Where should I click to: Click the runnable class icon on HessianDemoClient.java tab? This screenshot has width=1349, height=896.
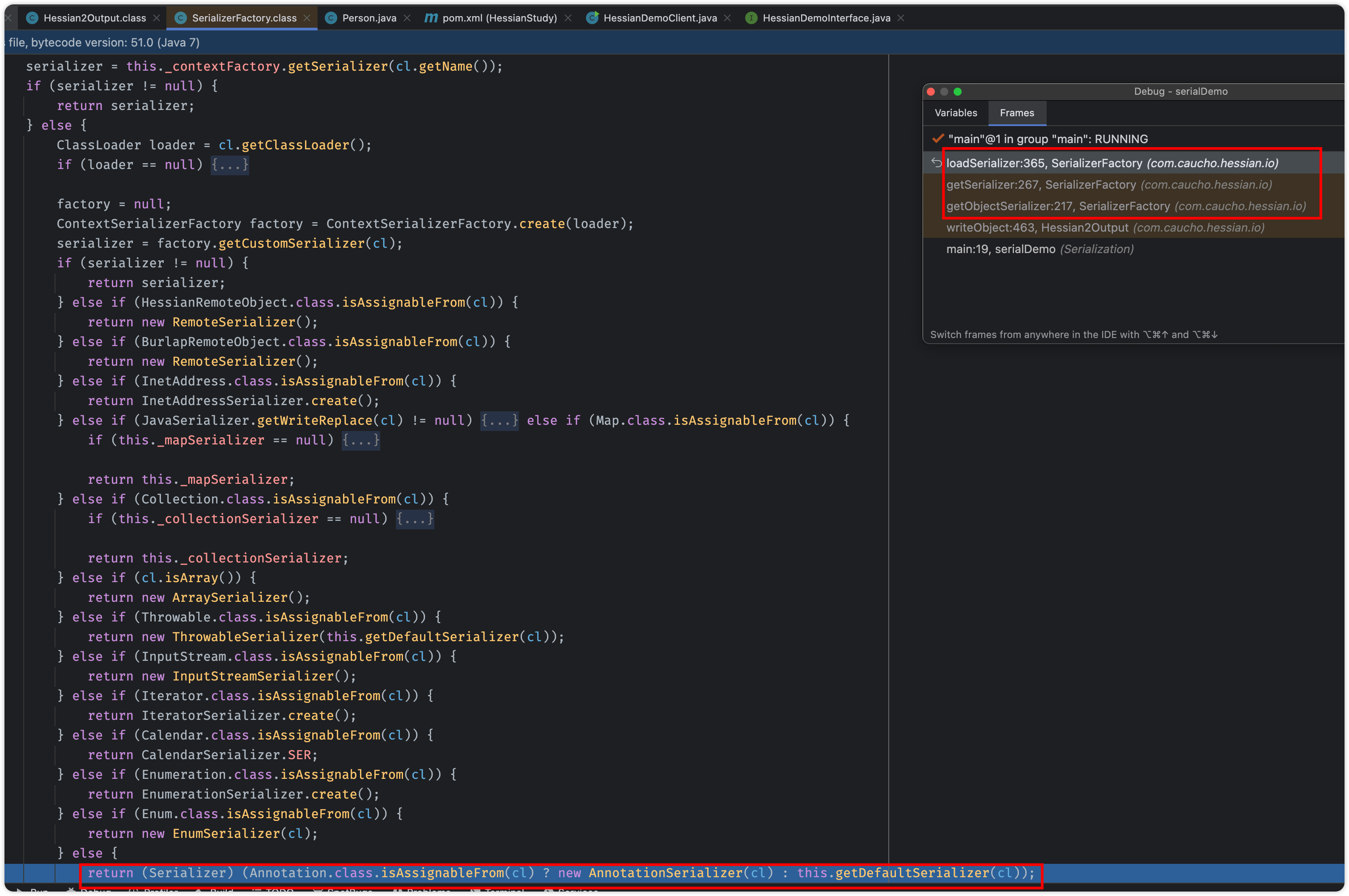pyautogui.click(x=592, y=18)
